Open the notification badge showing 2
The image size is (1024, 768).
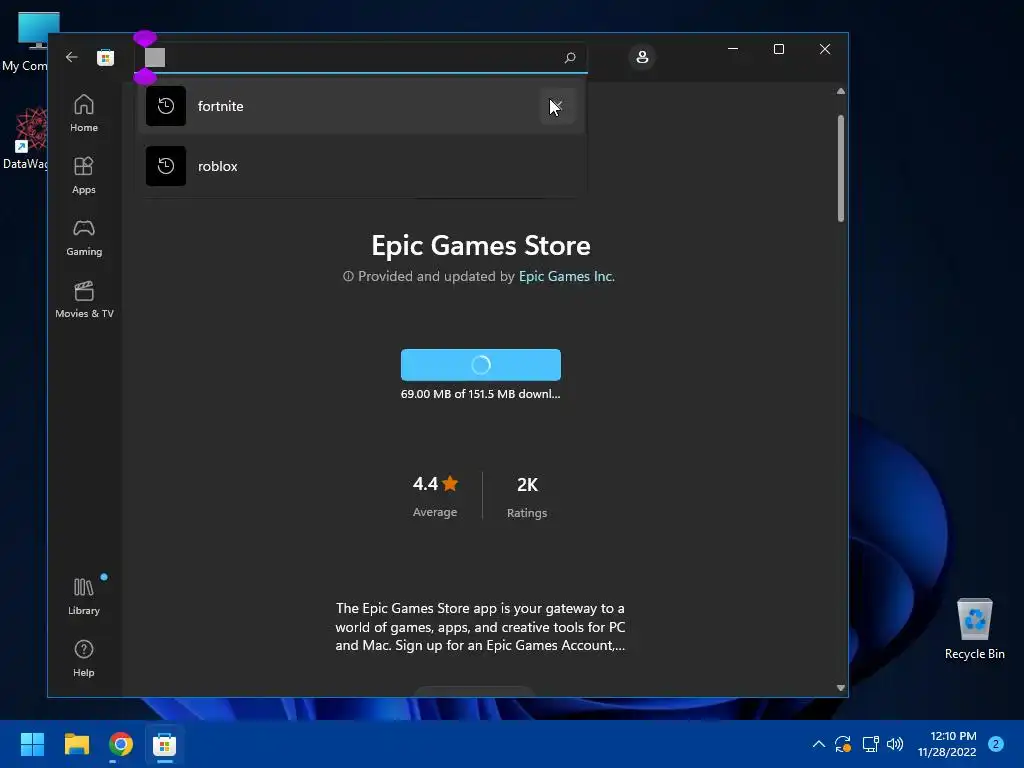(x=996, y=744)
